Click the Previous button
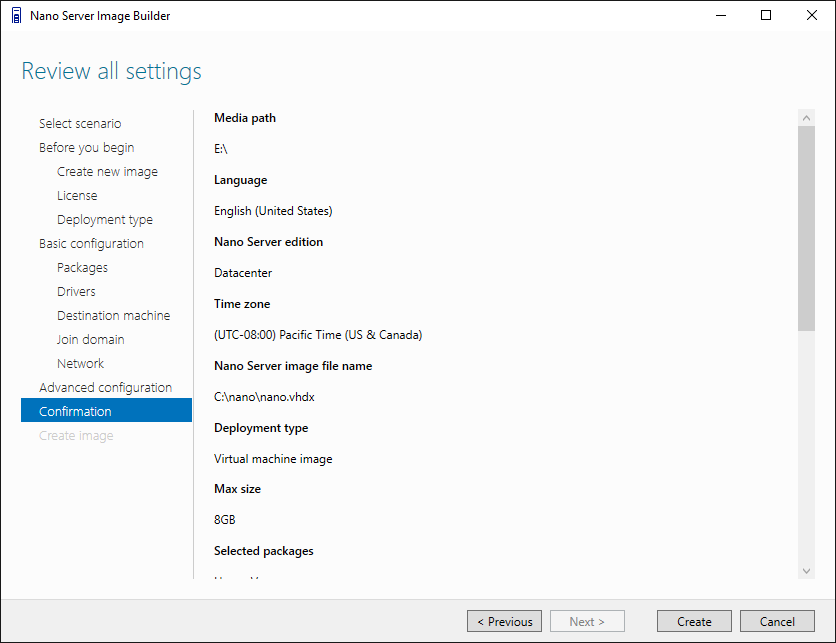 click(x=504, y=621)
